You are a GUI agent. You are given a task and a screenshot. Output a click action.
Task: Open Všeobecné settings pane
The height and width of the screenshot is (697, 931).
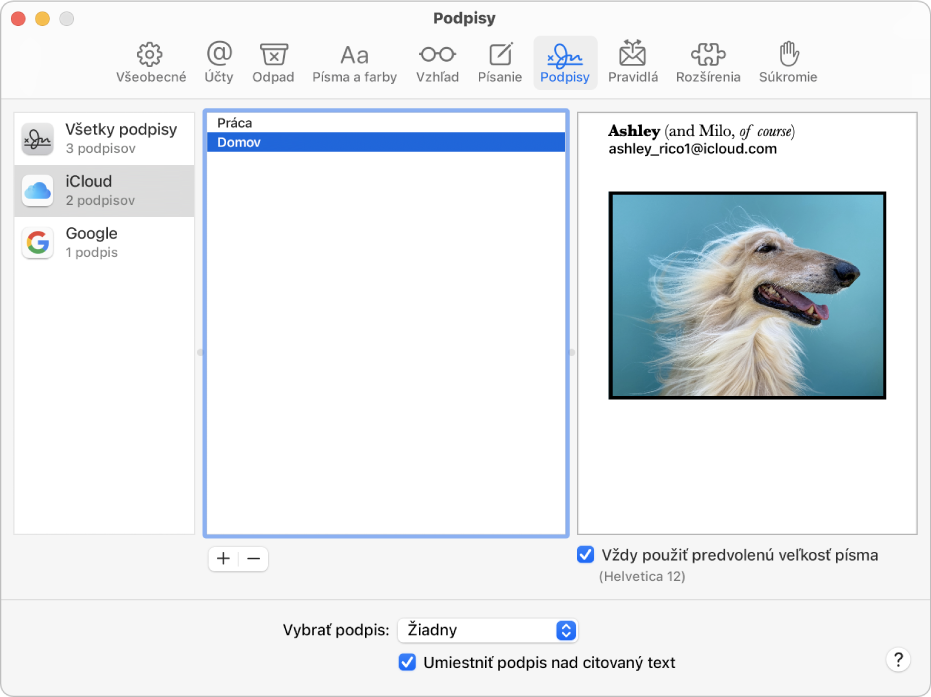pos(149,60)
